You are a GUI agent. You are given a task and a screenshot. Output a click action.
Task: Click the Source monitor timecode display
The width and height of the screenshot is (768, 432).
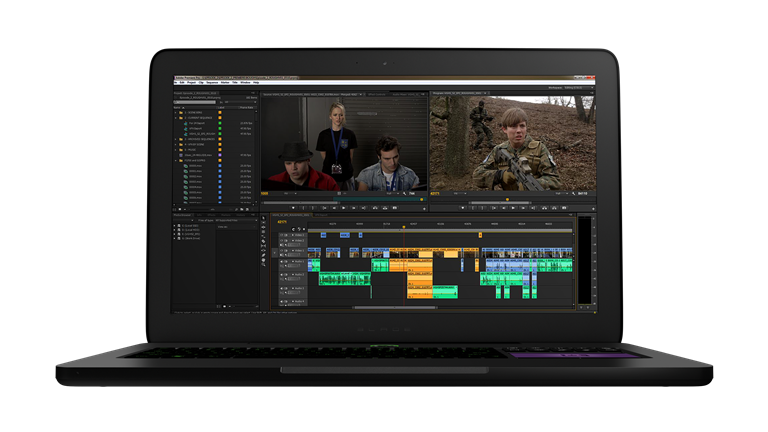pos(267,192)
